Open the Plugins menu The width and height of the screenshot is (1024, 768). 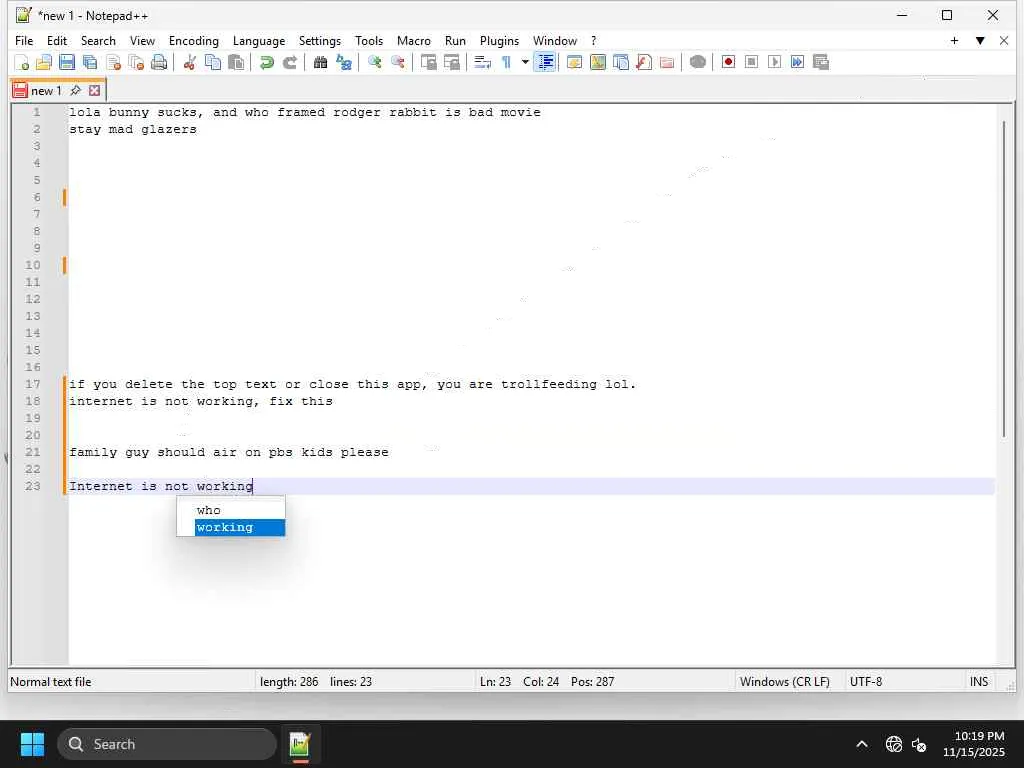500,40
